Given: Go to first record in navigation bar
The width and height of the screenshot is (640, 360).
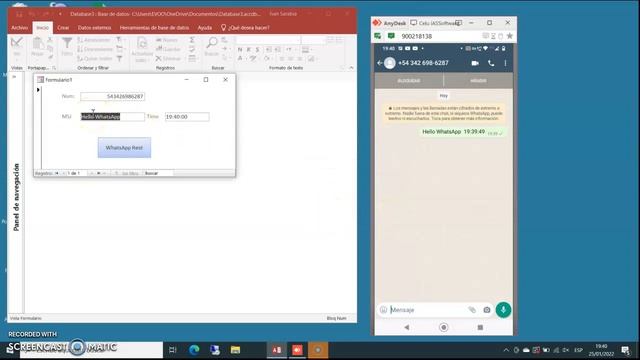Looking at the screenshot, I should point(57,173).
